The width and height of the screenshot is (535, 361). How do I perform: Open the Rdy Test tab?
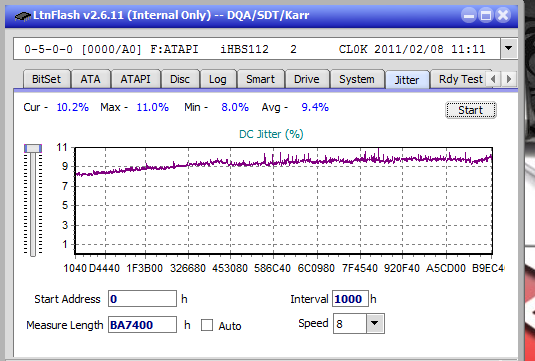(x=460, y=79)
